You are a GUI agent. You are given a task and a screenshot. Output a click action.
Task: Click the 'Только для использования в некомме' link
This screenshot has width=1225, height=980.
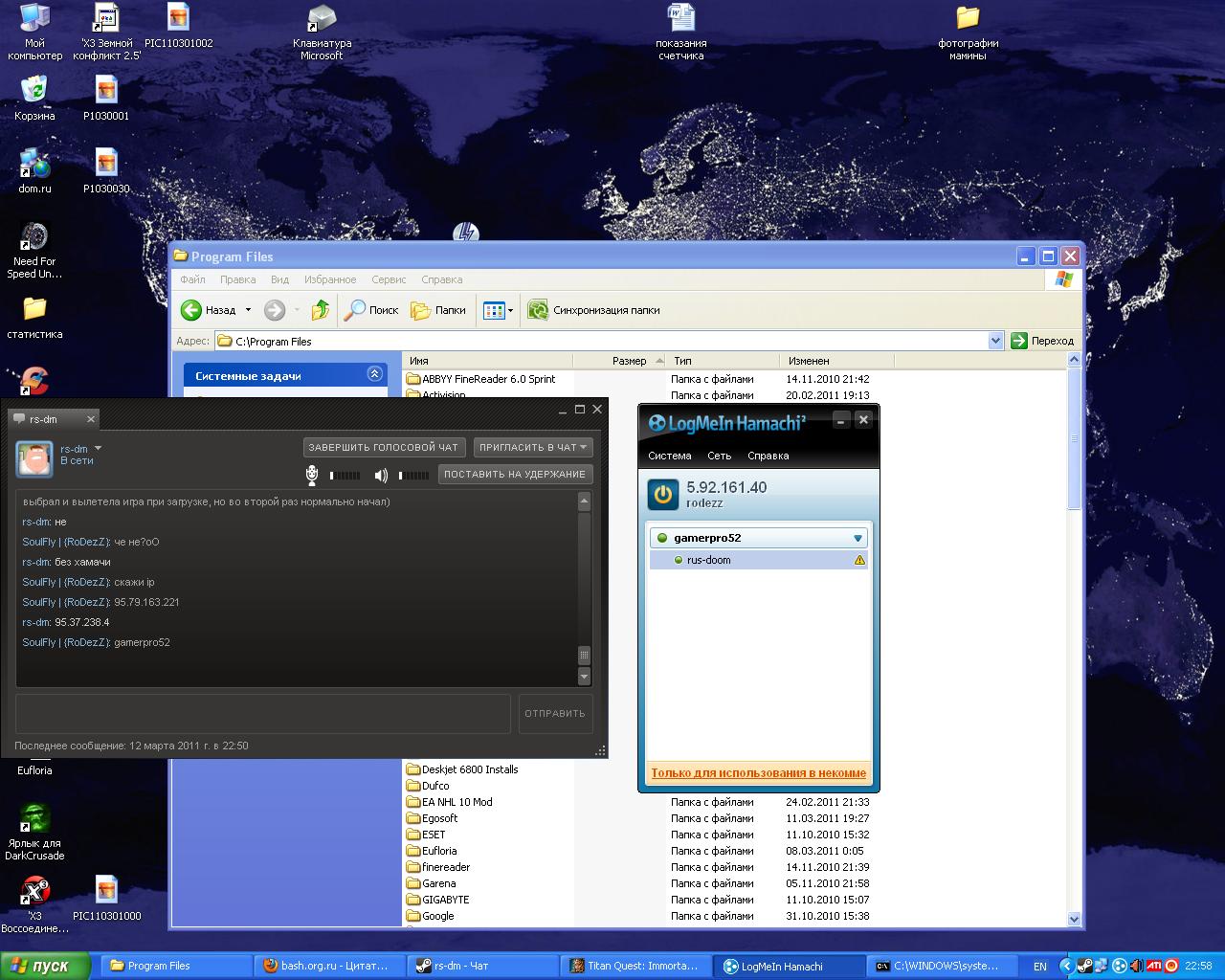(758, 773)
